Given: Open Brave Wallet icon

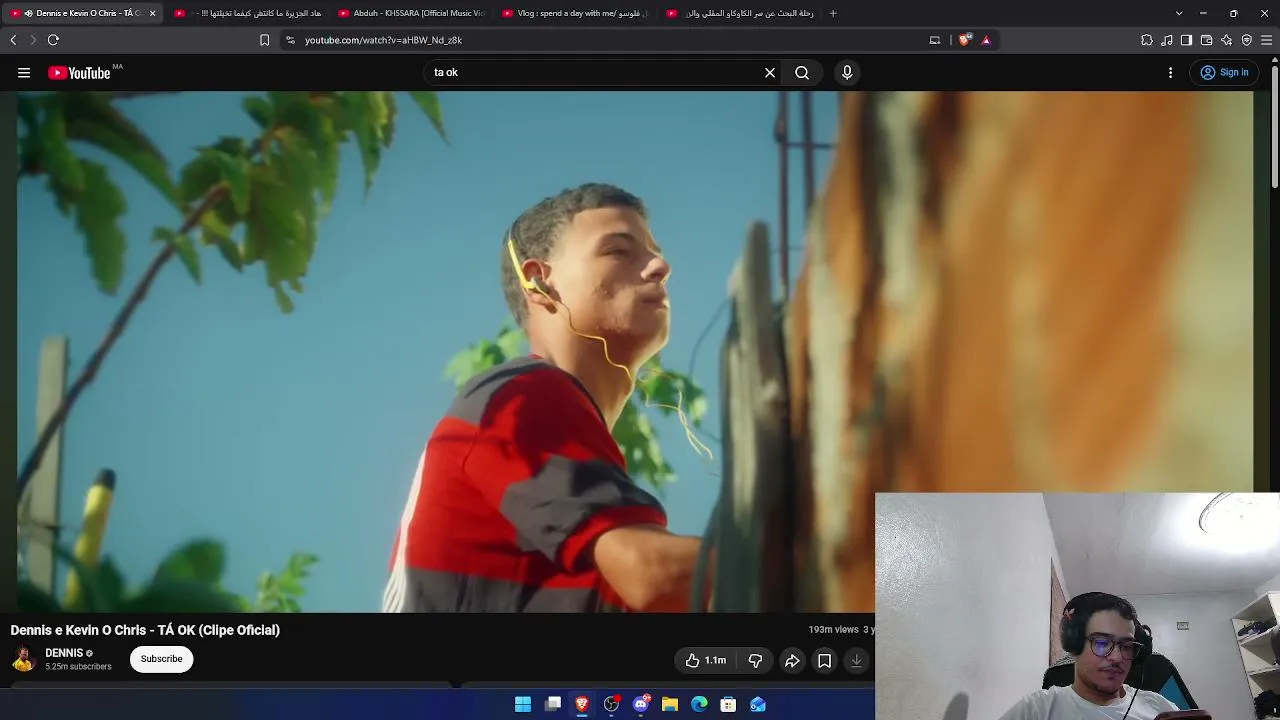Looking at the screenshot, I should tap(1206, 40).
